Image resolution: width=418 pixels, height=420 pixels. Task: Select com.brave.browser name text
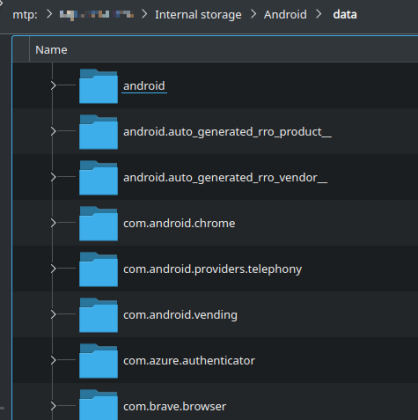point(174,406)
